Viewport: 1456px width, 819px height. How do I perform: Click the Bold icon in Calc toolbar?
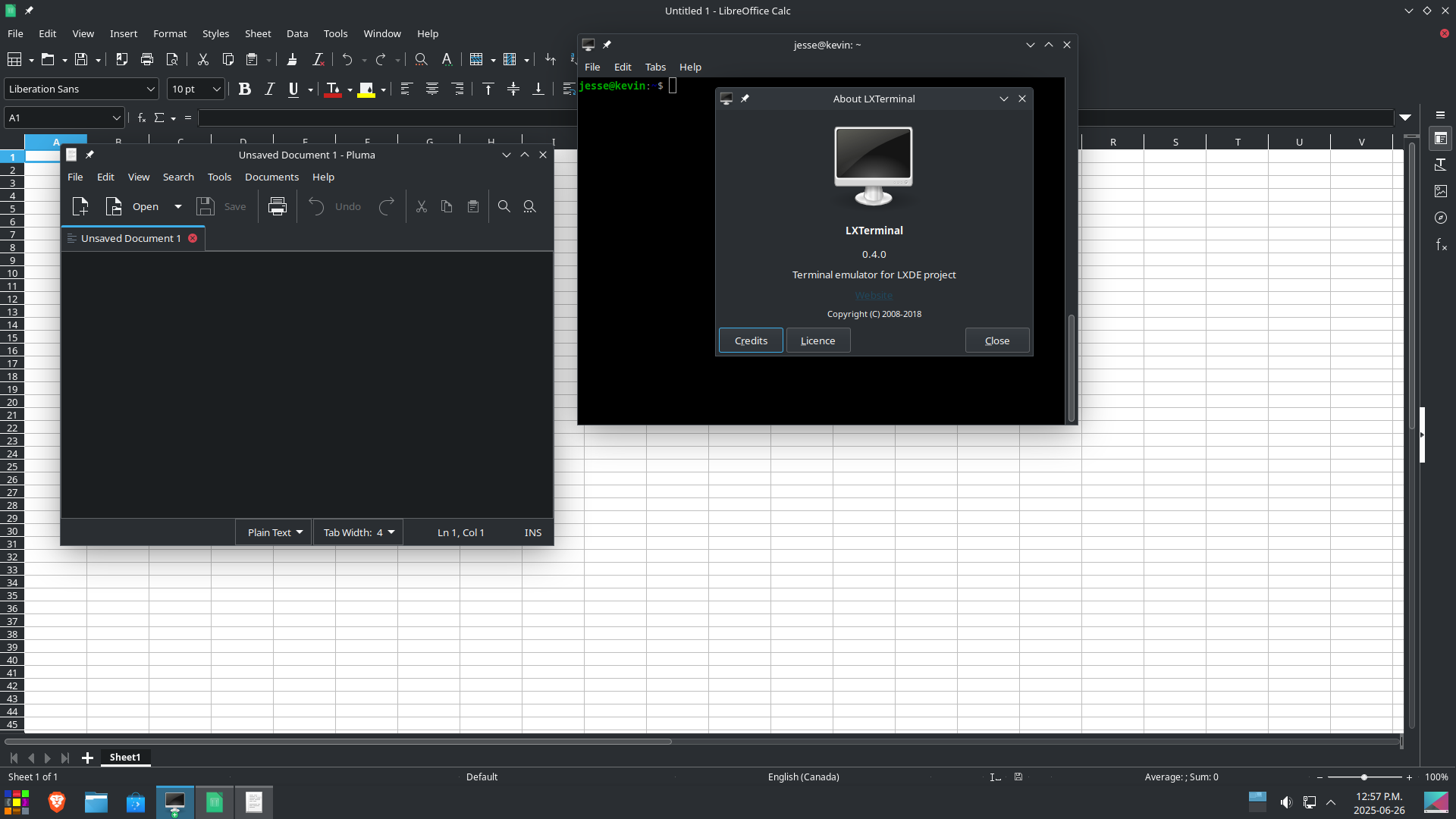point(244,89)
